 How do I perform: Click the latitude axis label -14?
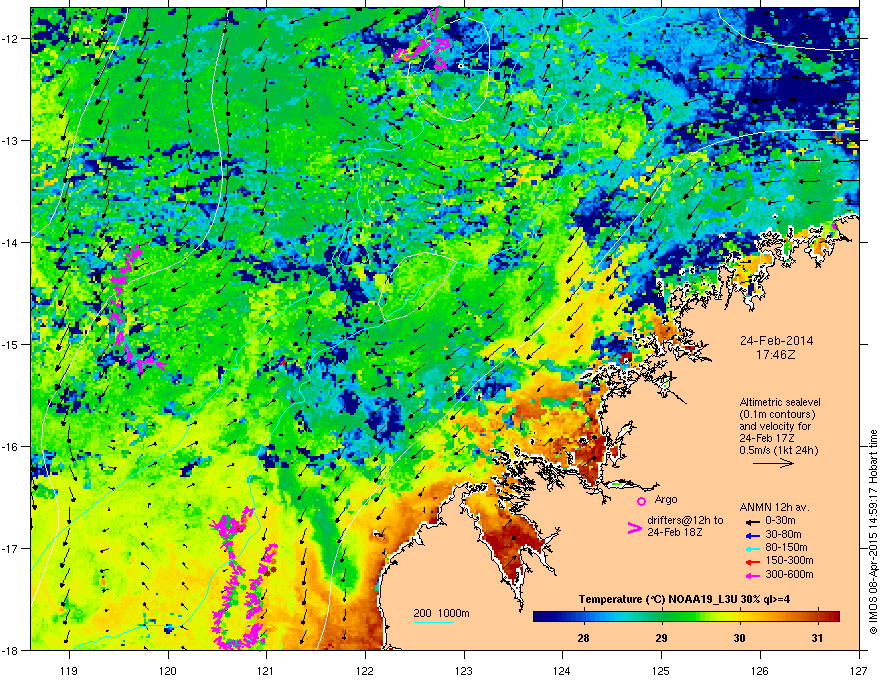pyautogui.click(x=10, y=242)
